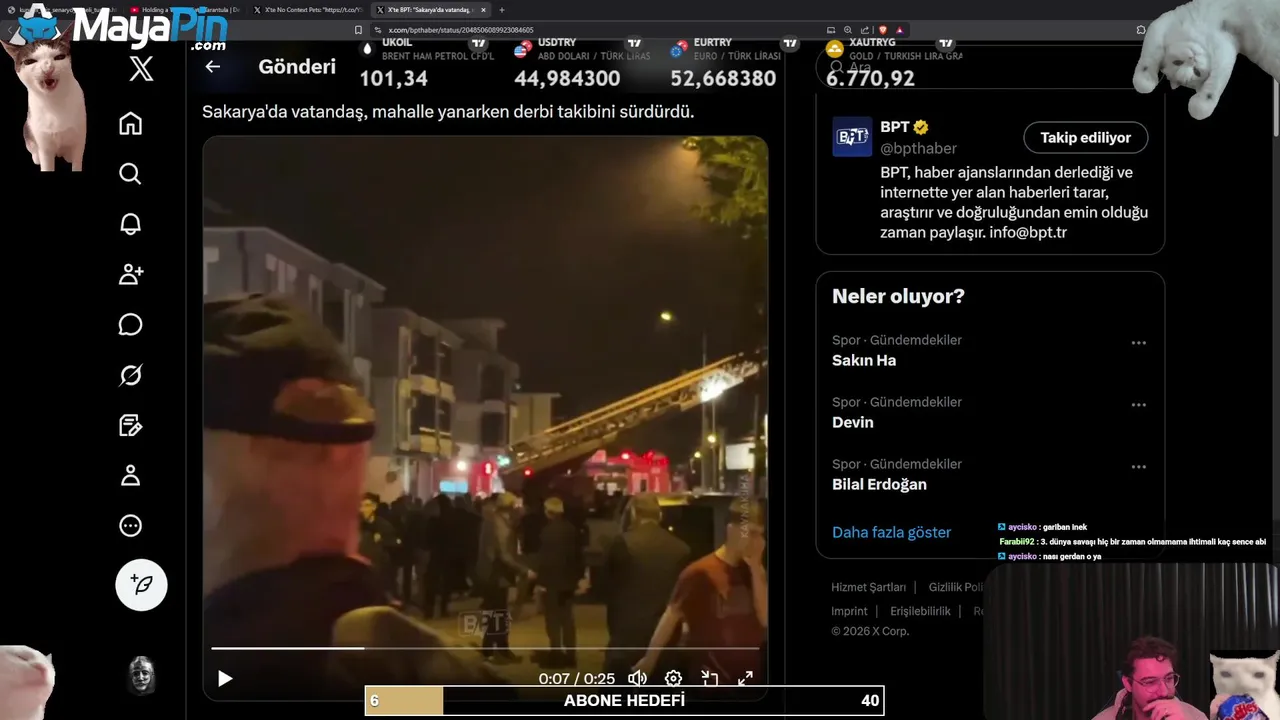Click the X search field labeled Ara

tap(990, 67)
